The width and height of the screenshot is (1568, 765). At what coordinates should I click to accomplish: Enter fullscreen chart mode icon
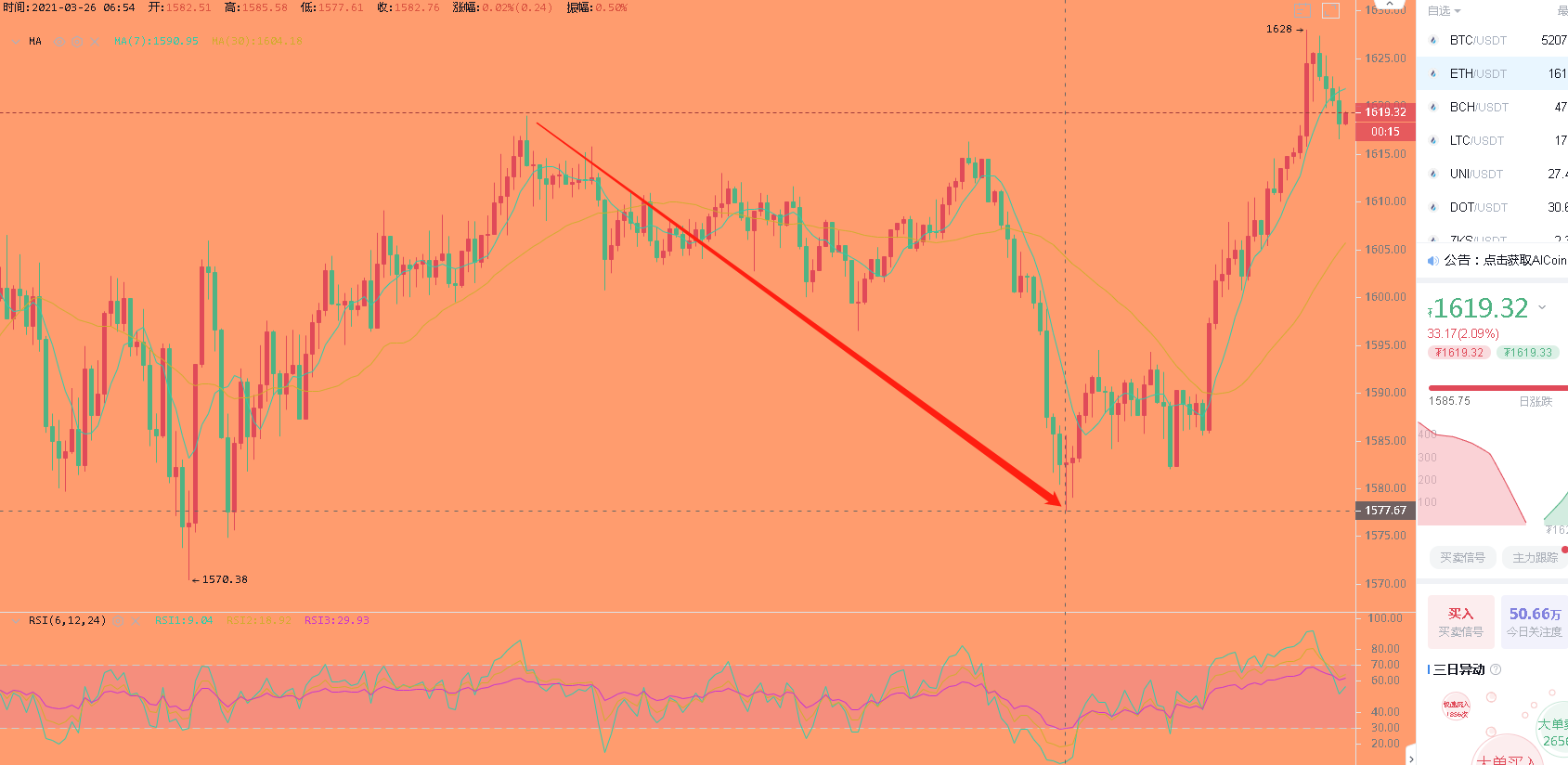1331,10
